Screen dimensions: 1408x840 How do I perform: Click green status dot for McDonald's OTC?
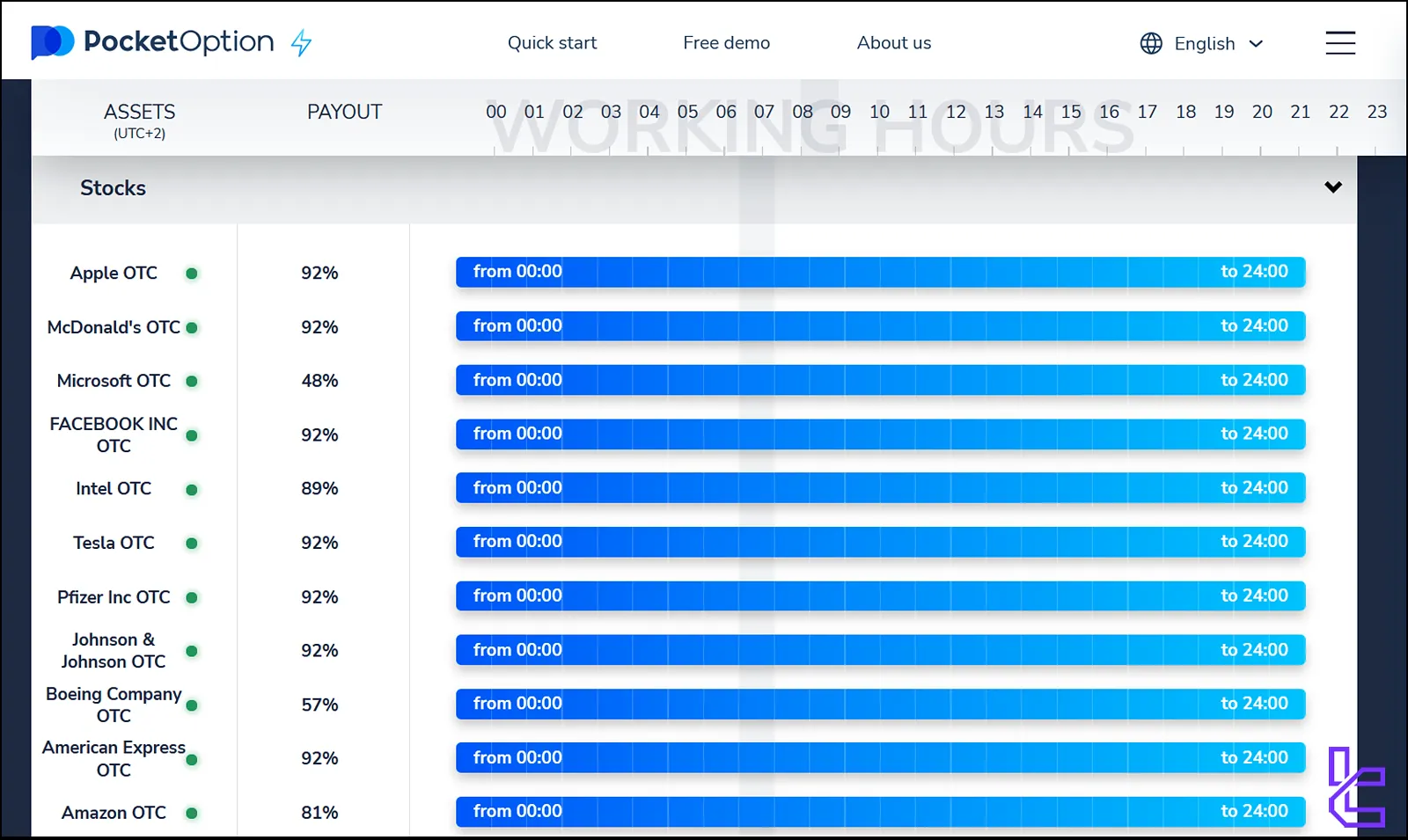point(192,328)
